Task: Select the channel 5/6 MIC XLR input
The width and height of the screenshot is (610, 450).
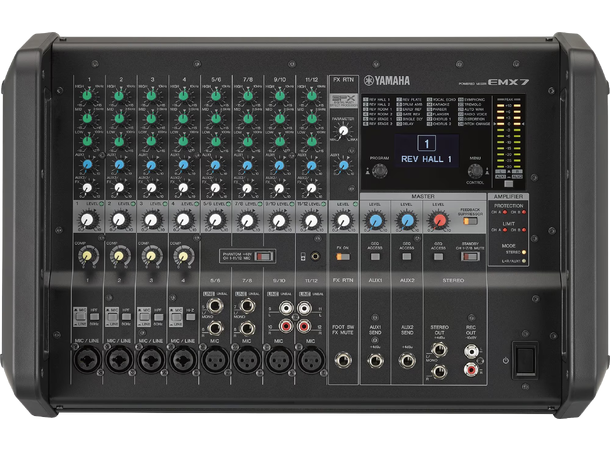Action: click(215, 360)
